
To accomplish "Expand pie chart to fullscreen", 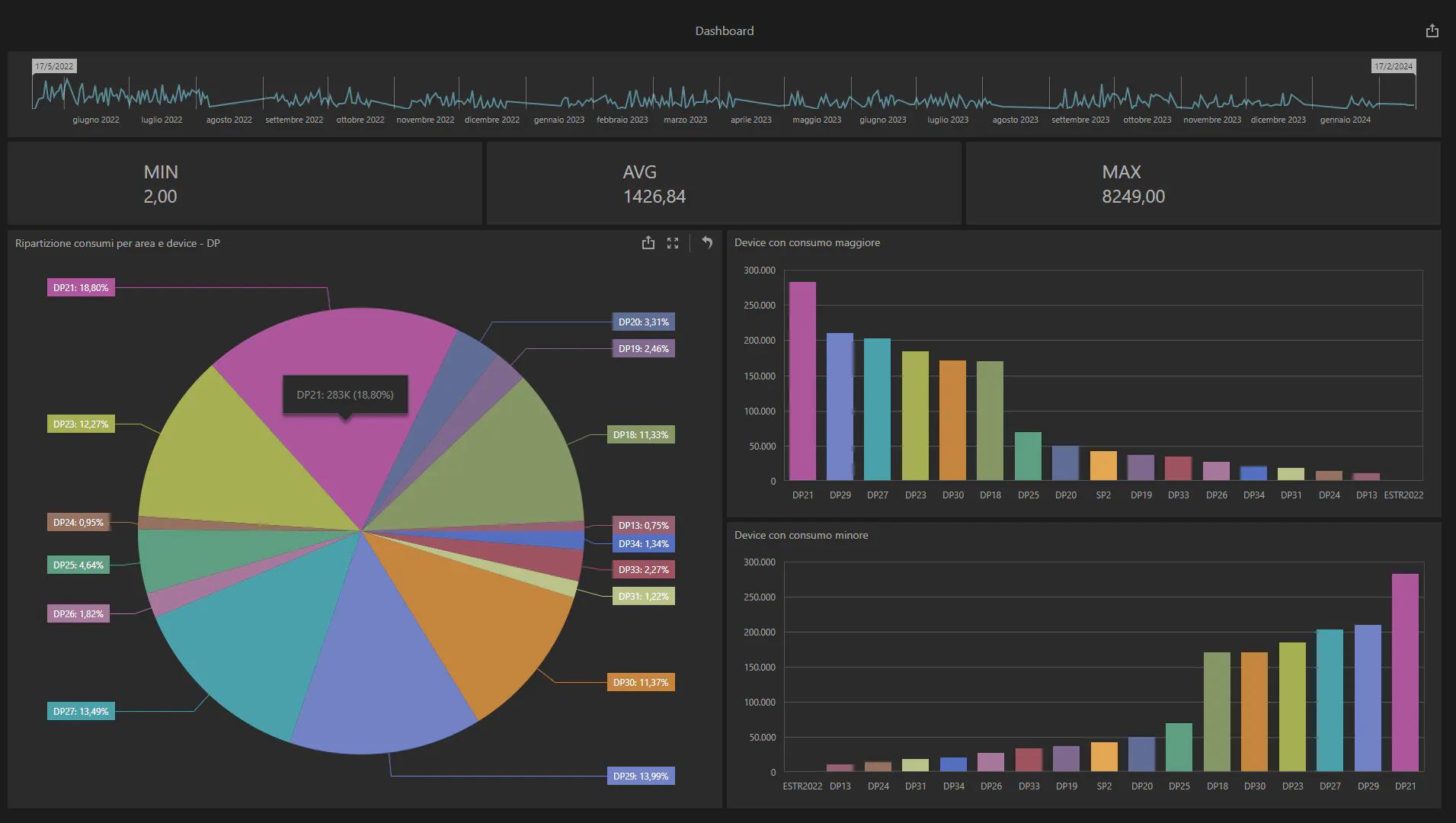I will [672, 243].
